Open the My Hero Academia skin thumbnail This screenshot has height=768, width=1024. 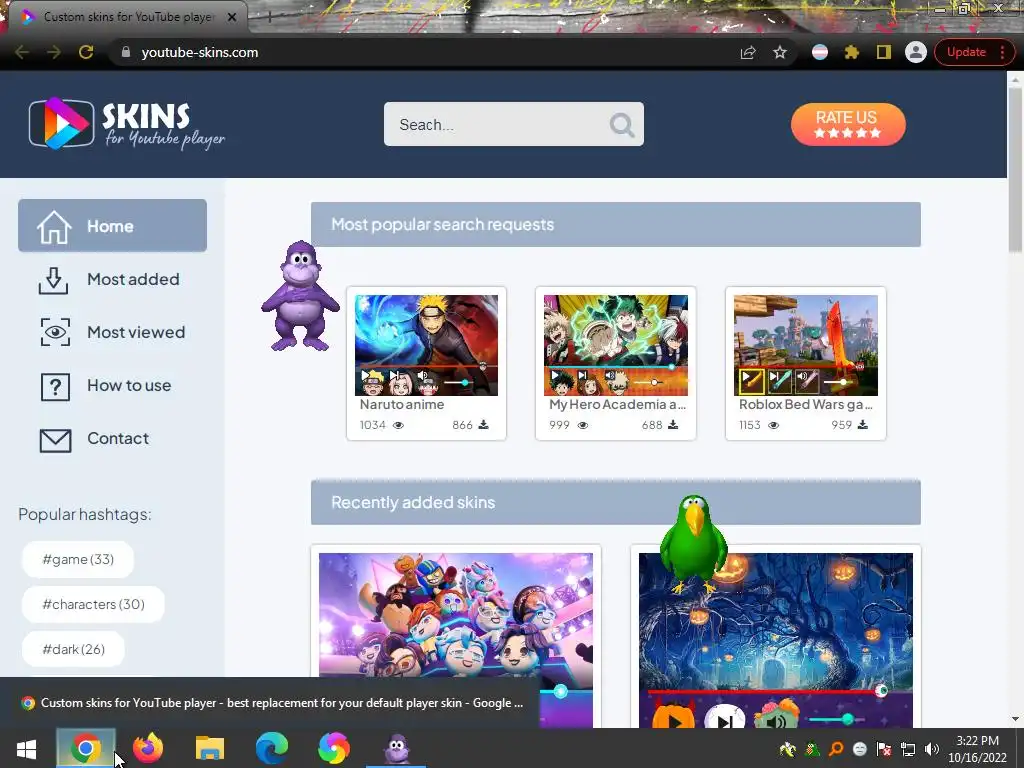616,345
